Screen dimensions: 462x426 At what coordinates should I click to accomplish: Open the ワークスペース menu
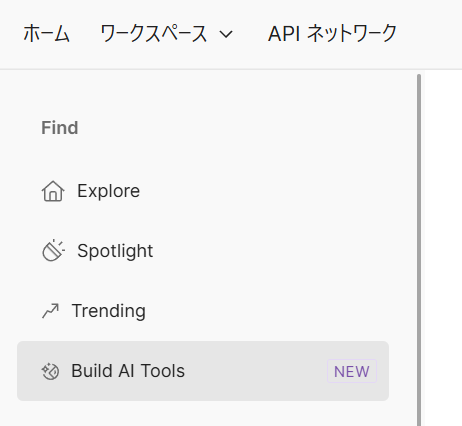[x=154, y=34]
